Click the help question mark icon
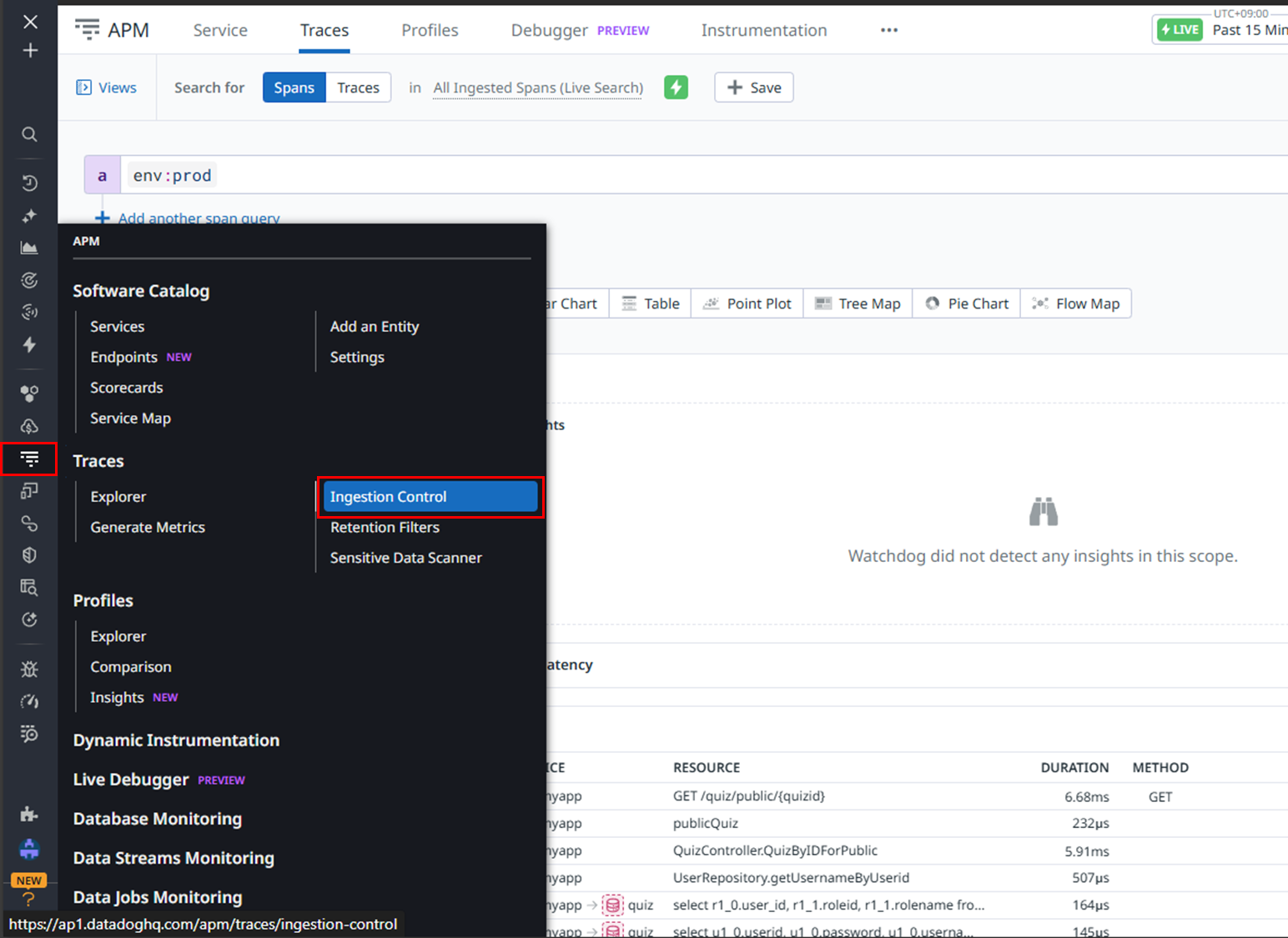This screenshot has width=1288, height=938. 29,900
